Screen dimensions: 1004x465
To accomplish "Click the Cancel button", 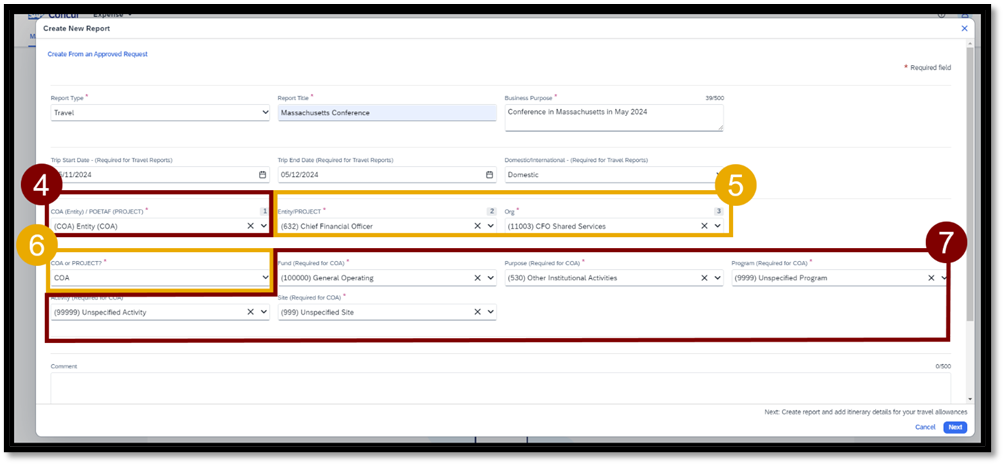I will click(x=925, y=427).
